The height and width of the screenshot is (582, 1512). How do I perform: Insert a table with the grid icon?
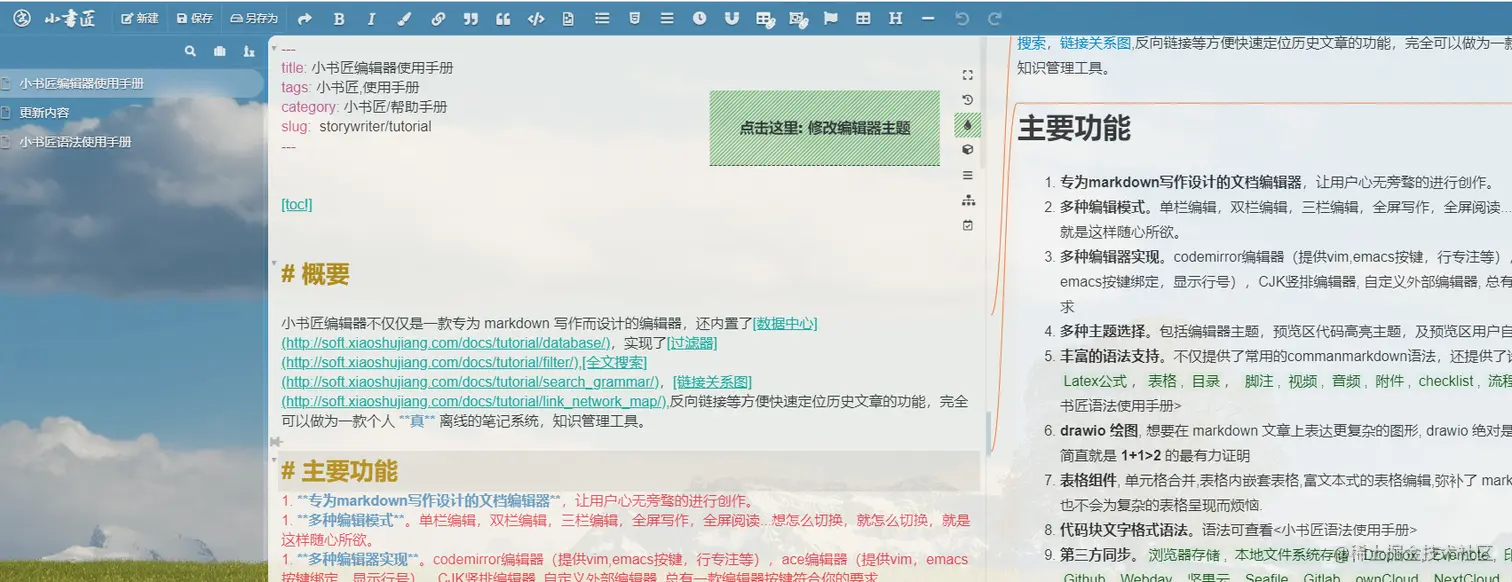click(x=863, y=19)
